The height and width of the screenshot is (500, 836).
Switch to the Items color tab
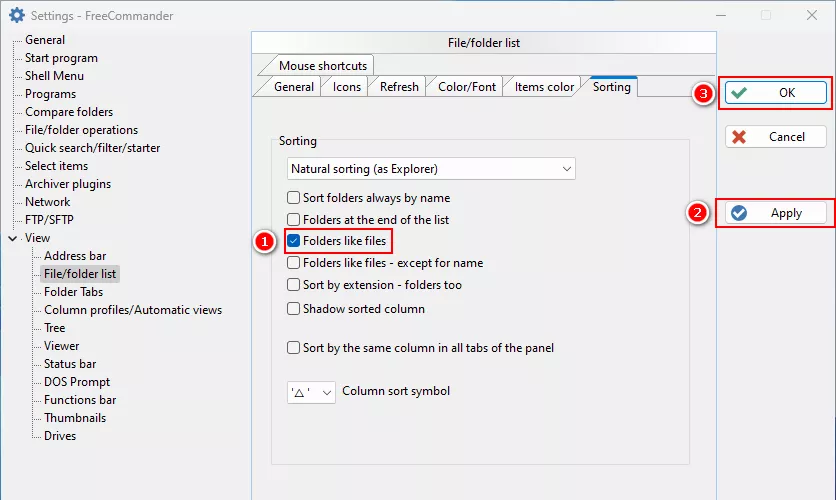(544, 87)
